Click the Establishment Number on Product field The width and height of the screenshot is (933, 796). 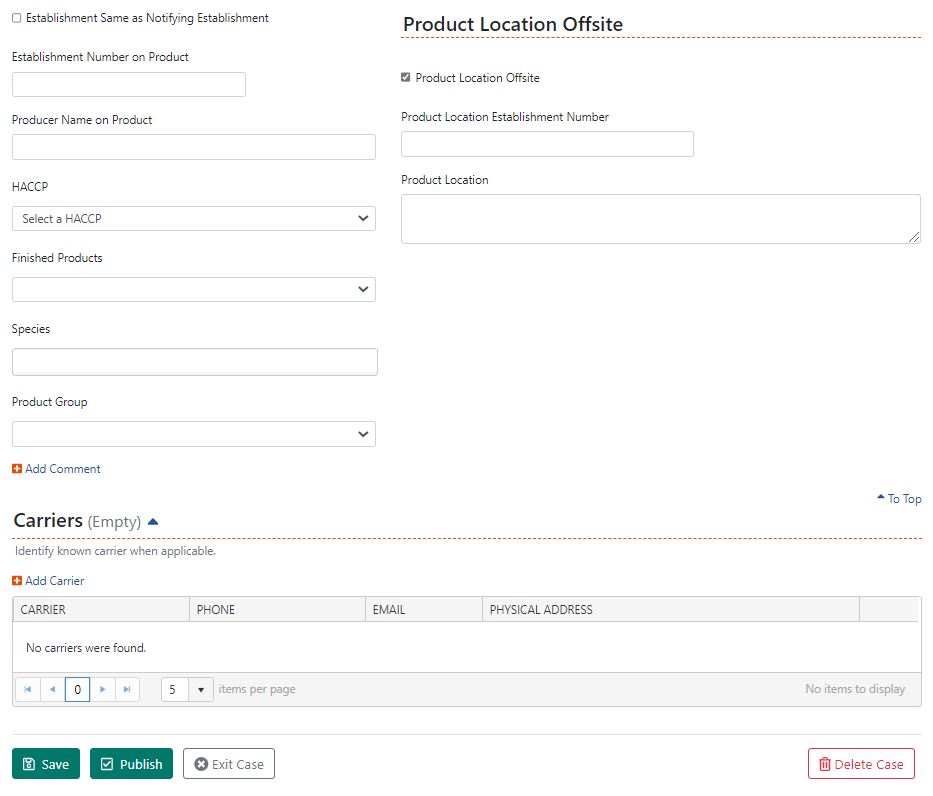(129, 85)
